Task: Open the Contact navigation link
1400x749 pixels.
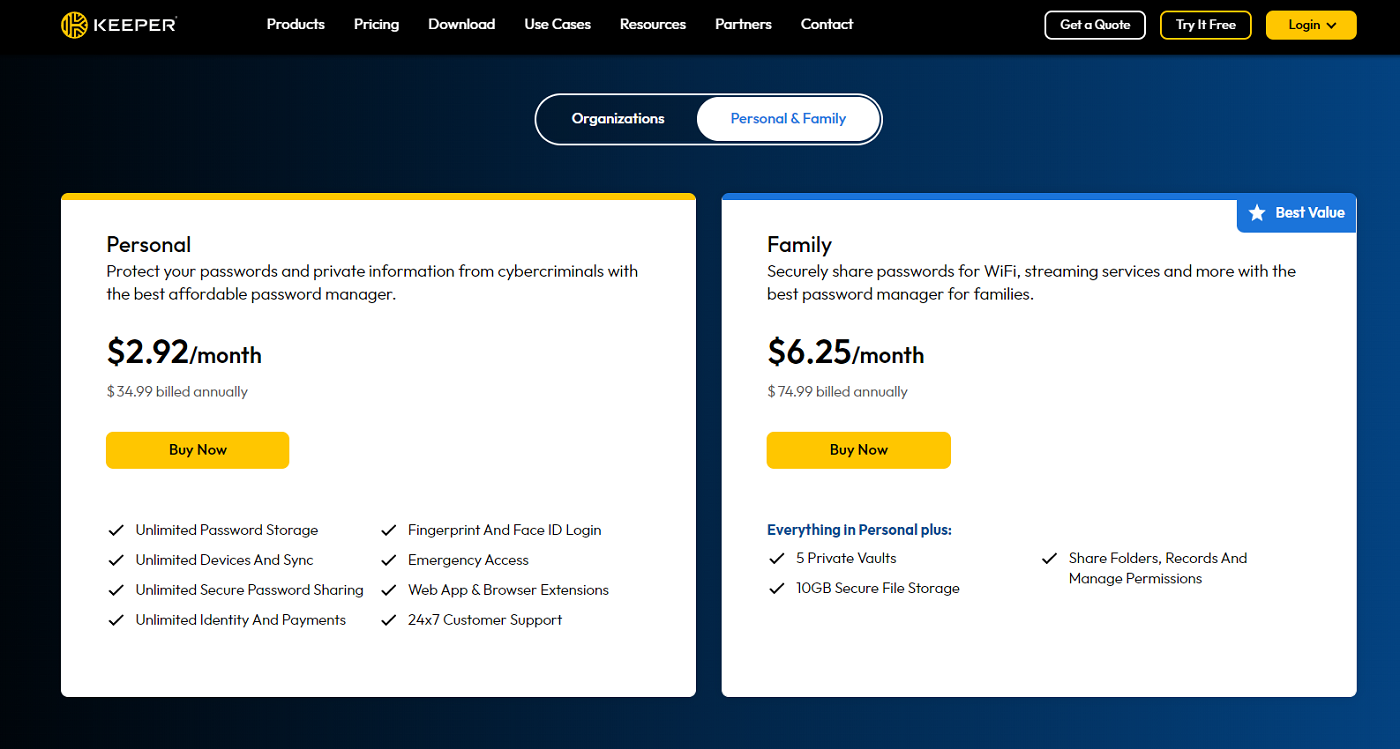Action: tap(826, 24)
